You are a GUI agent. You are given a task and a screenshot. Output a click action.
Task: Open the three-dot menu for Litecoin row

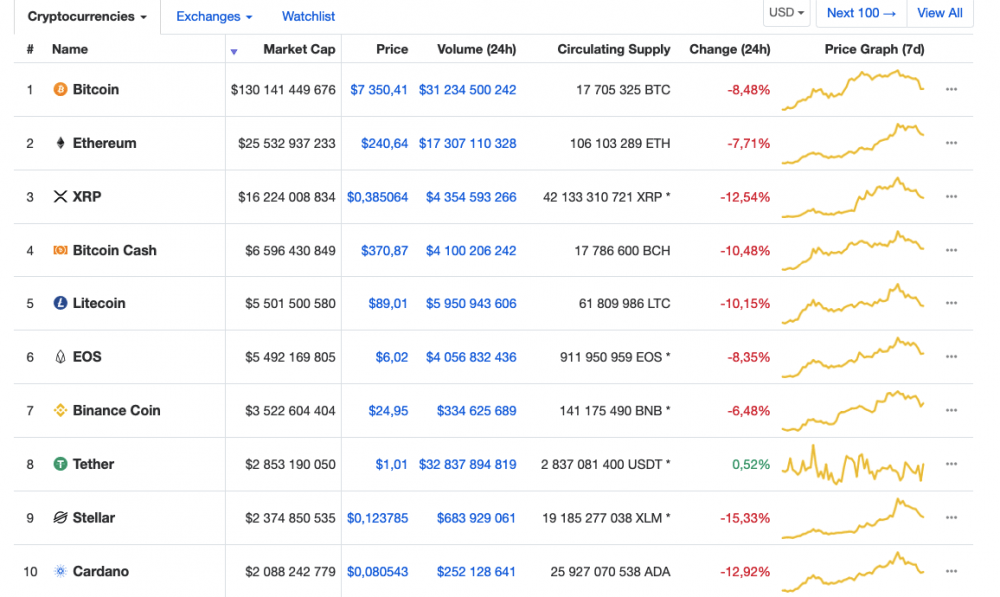point(952,303)
